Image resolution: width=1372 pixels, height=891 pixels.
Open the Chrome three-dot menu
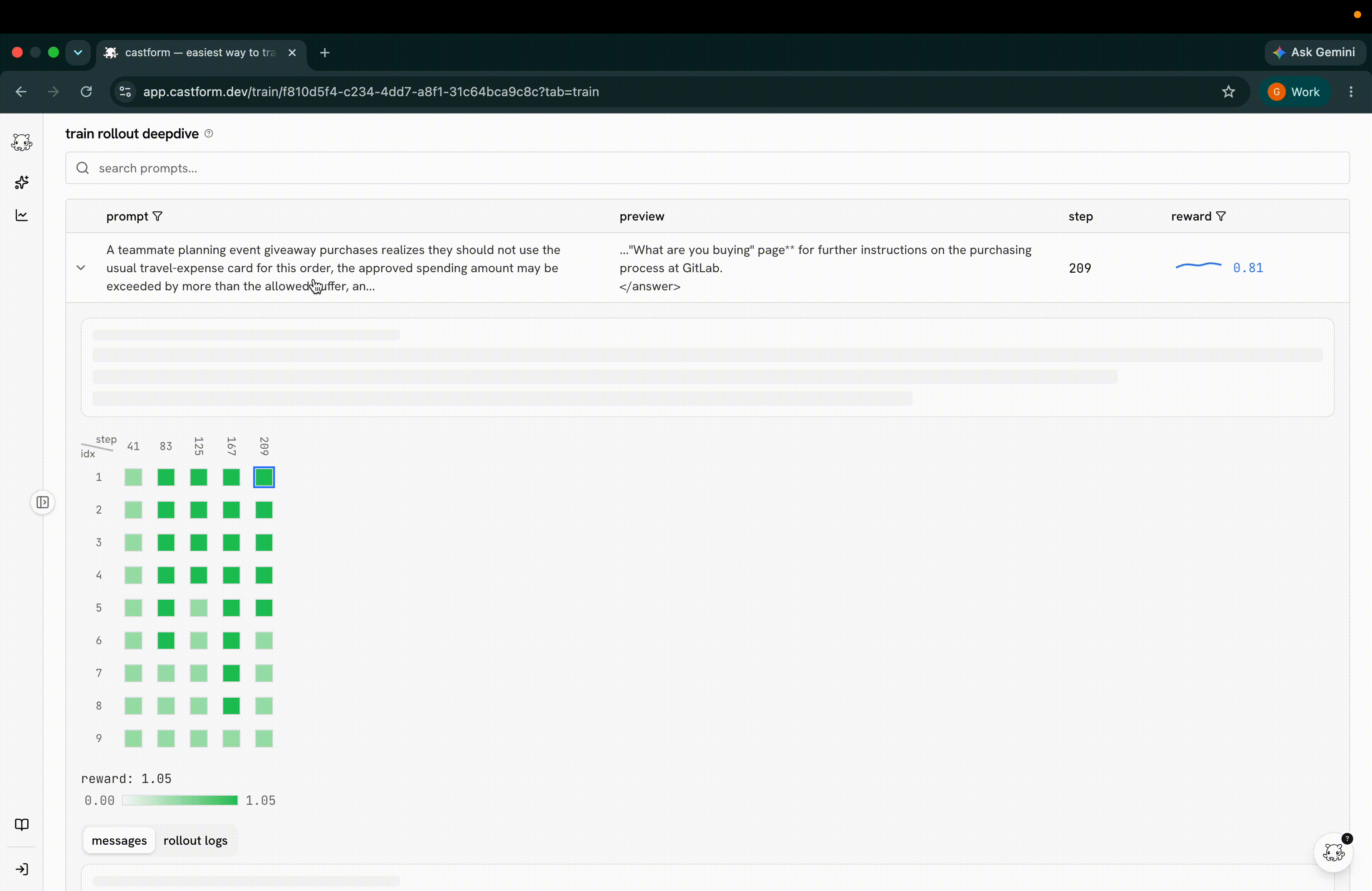point(1351,92)
